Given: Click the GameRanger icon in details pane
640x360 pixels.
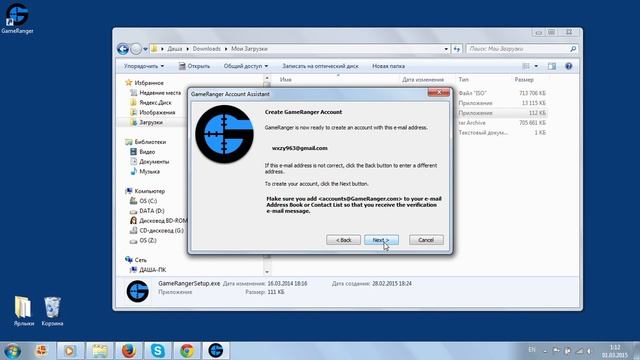Looking at the screenshot, I should tap(138, 291).
